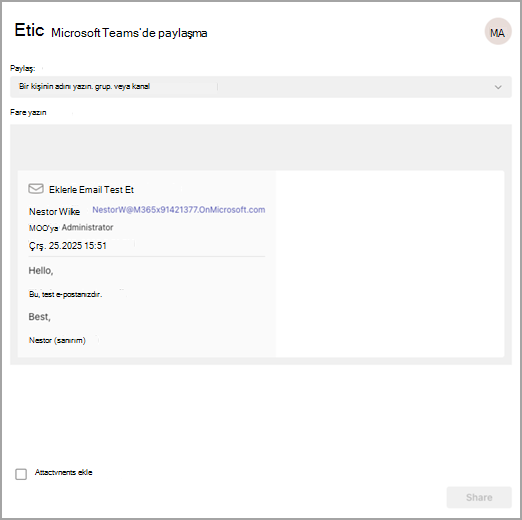Click the sender name Nestor Wilke
The width and height of the screenshot is (522, 520).
click(54, 212)
